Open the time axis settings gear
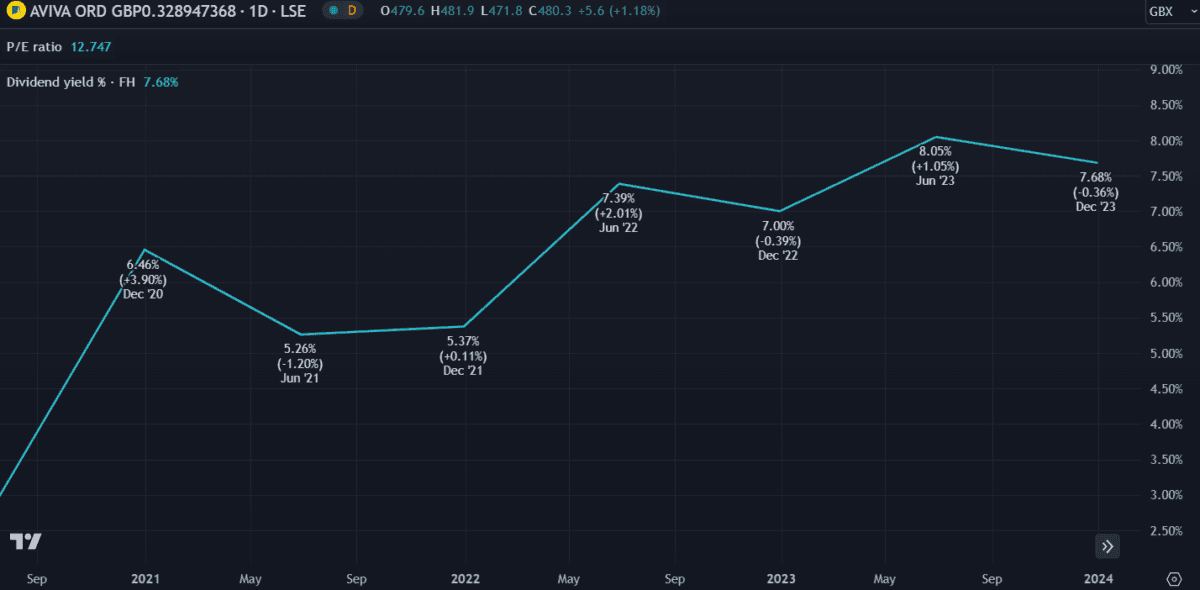This screenshot has width=1200, height=590. (1174, 579)
